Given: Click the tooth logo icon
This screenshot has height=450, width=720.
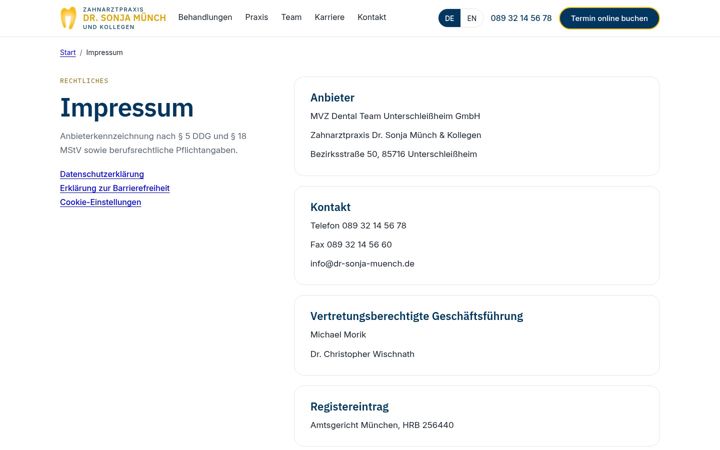Looking at the screenshot, I should (68, 18).
